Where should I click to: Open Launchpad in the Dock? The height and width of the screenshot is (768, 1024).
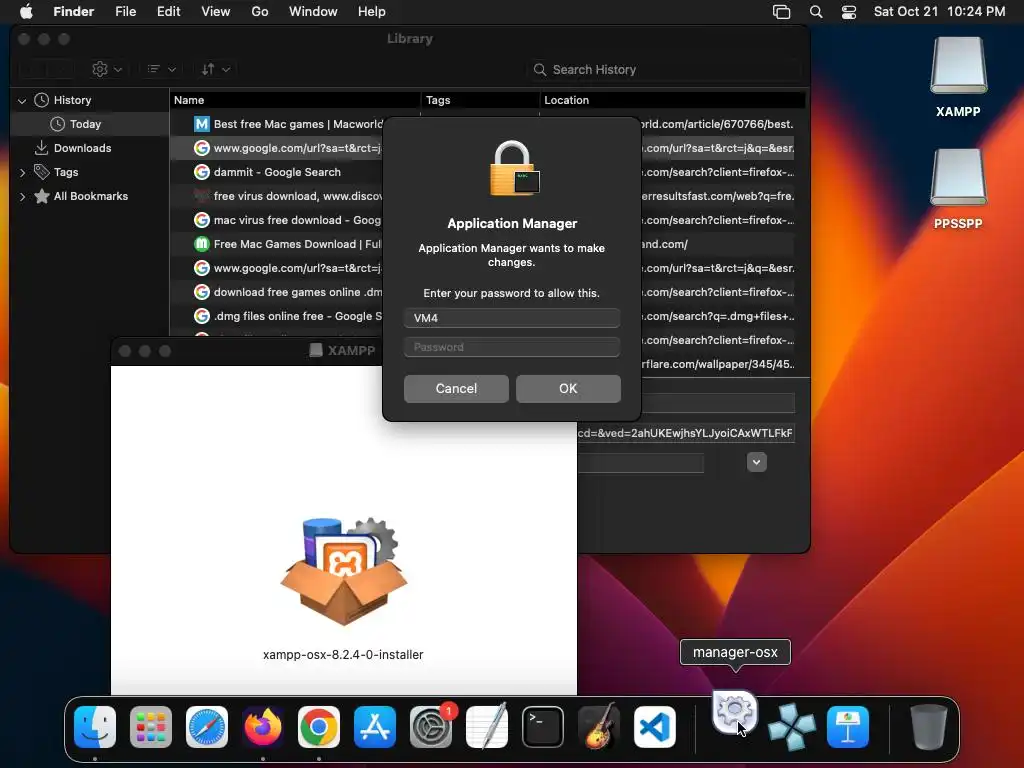(x=151, y=727)
